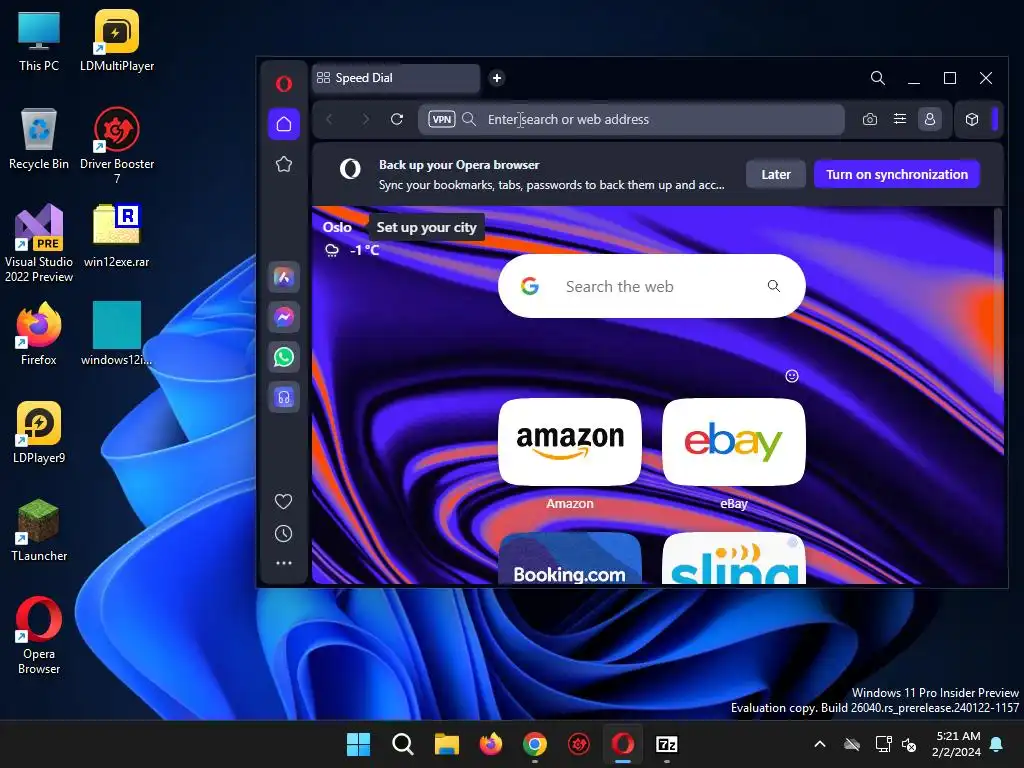Select Visual Studio 2022 Preview shortcut
This screenshot has width=1024, height=768.
pyautogui.click(x=39, y=244)
